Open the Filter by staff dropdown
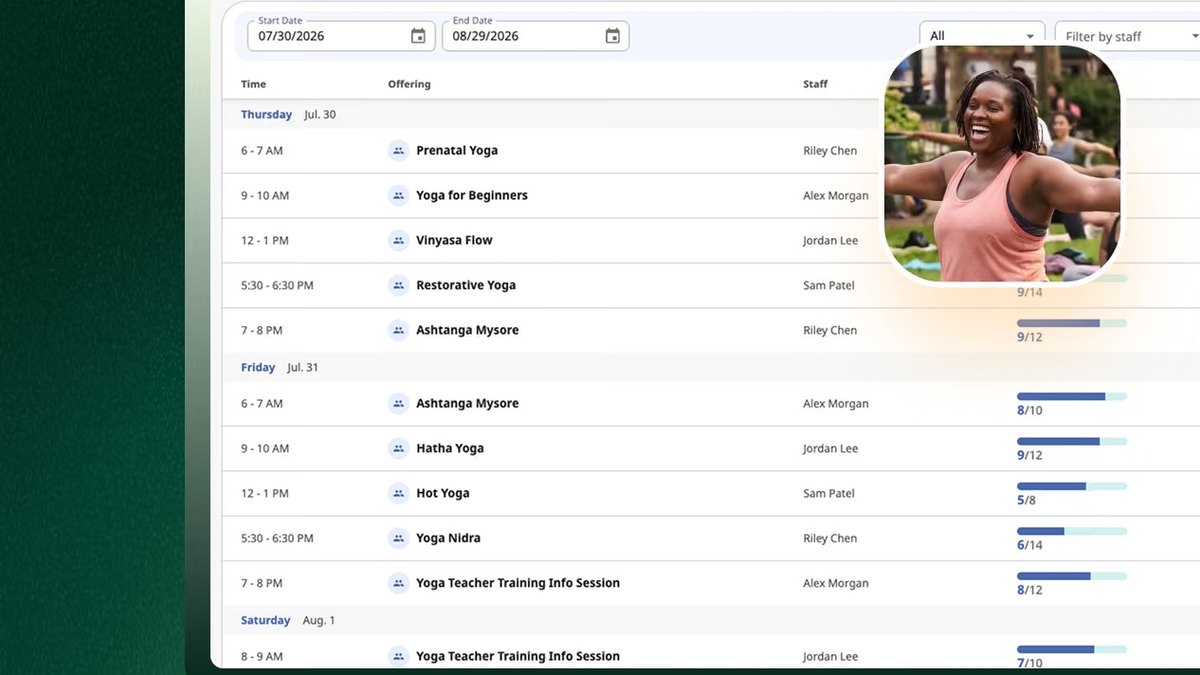1200x675 pixels. [1127, 36]
